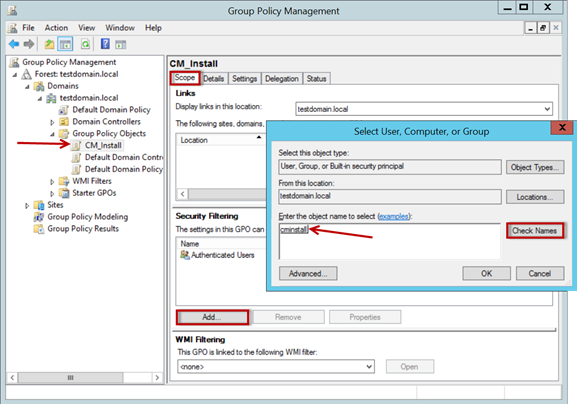Open the Display links location dropdown
The height and width of the screenshot is (404, 577).
coord(547,109)
